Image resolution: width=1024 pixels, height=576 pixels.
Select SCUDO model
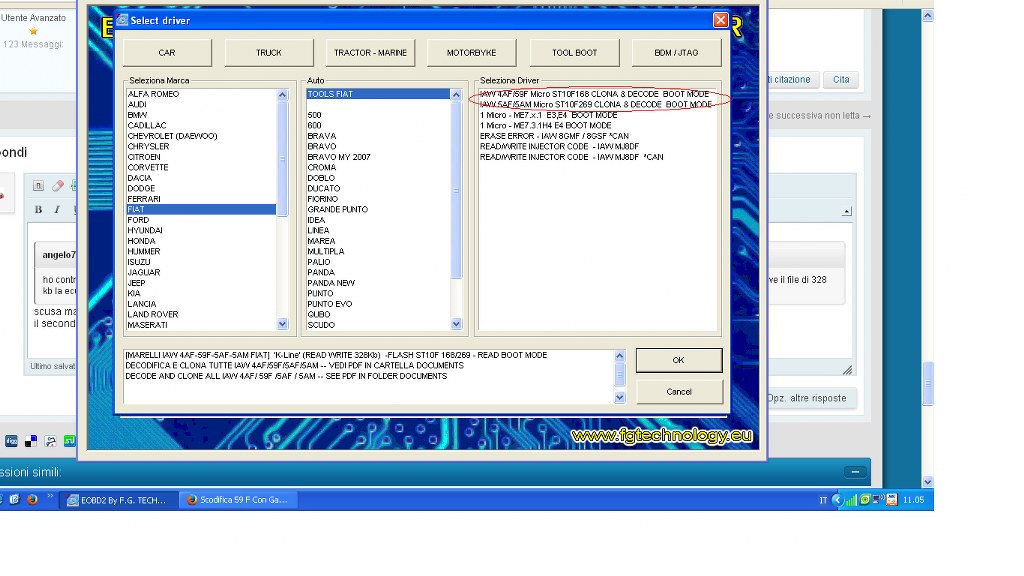[321, 325]
